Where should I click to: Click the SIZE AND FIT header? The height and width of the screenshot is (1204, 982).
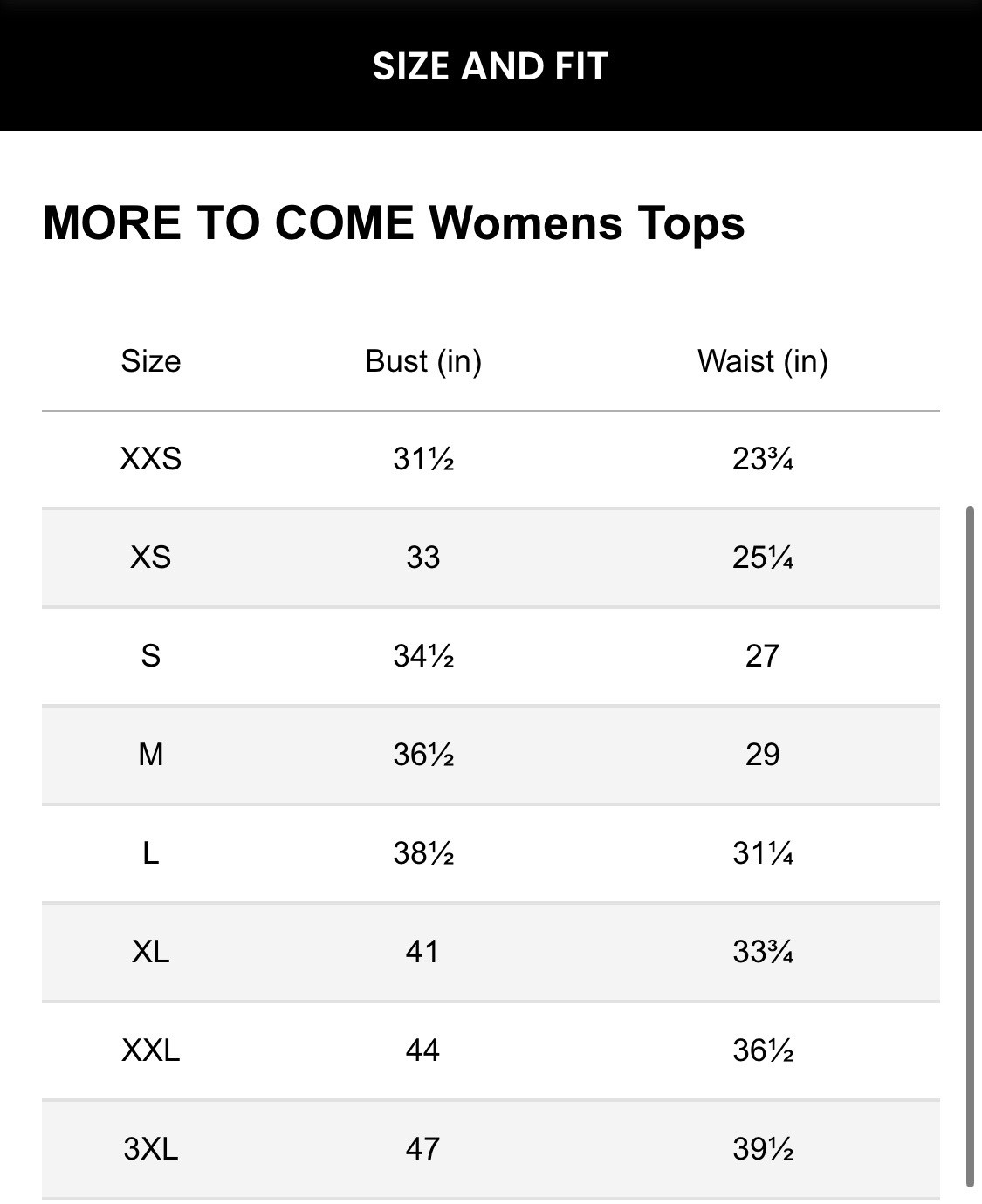490,66
